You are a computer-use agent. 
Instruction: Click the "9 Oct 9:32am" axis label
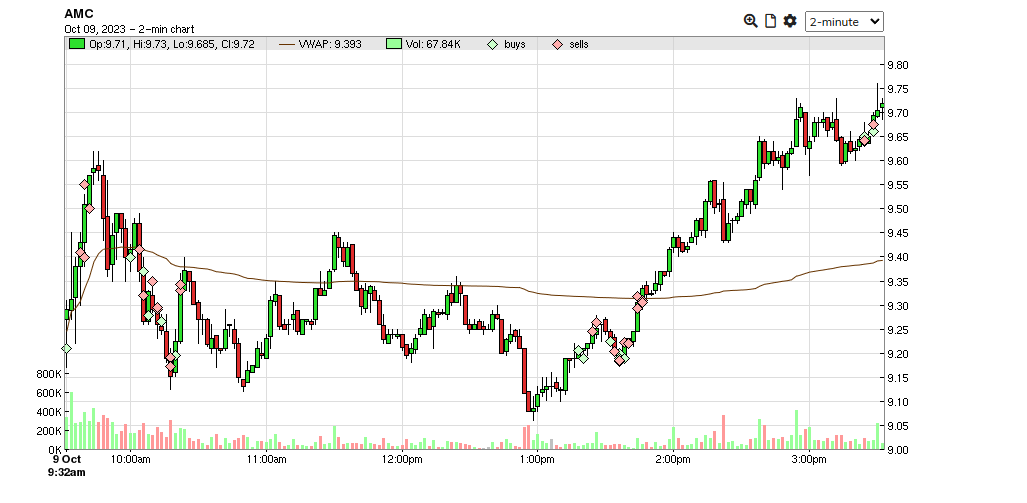(66, 465)
